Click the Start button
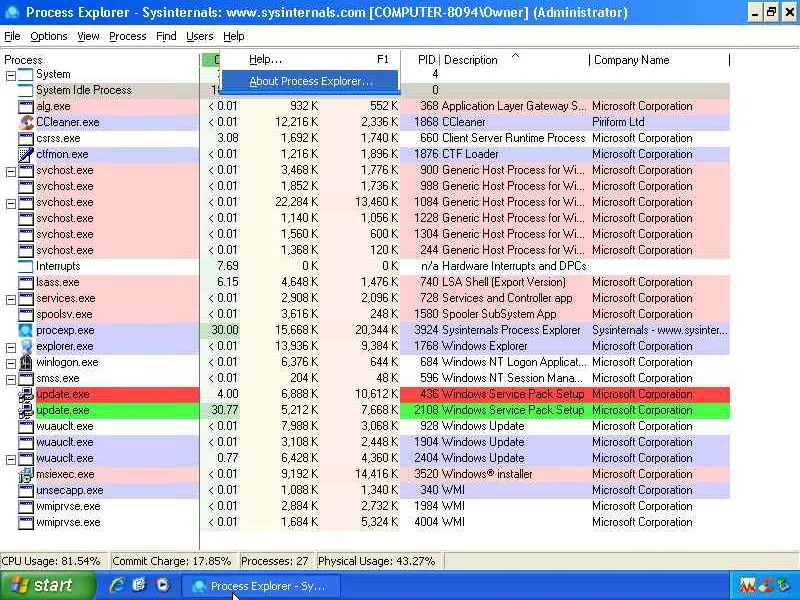The width and height of the screenshot is (800, 600). pyautogui.click(x=48, y=585)
